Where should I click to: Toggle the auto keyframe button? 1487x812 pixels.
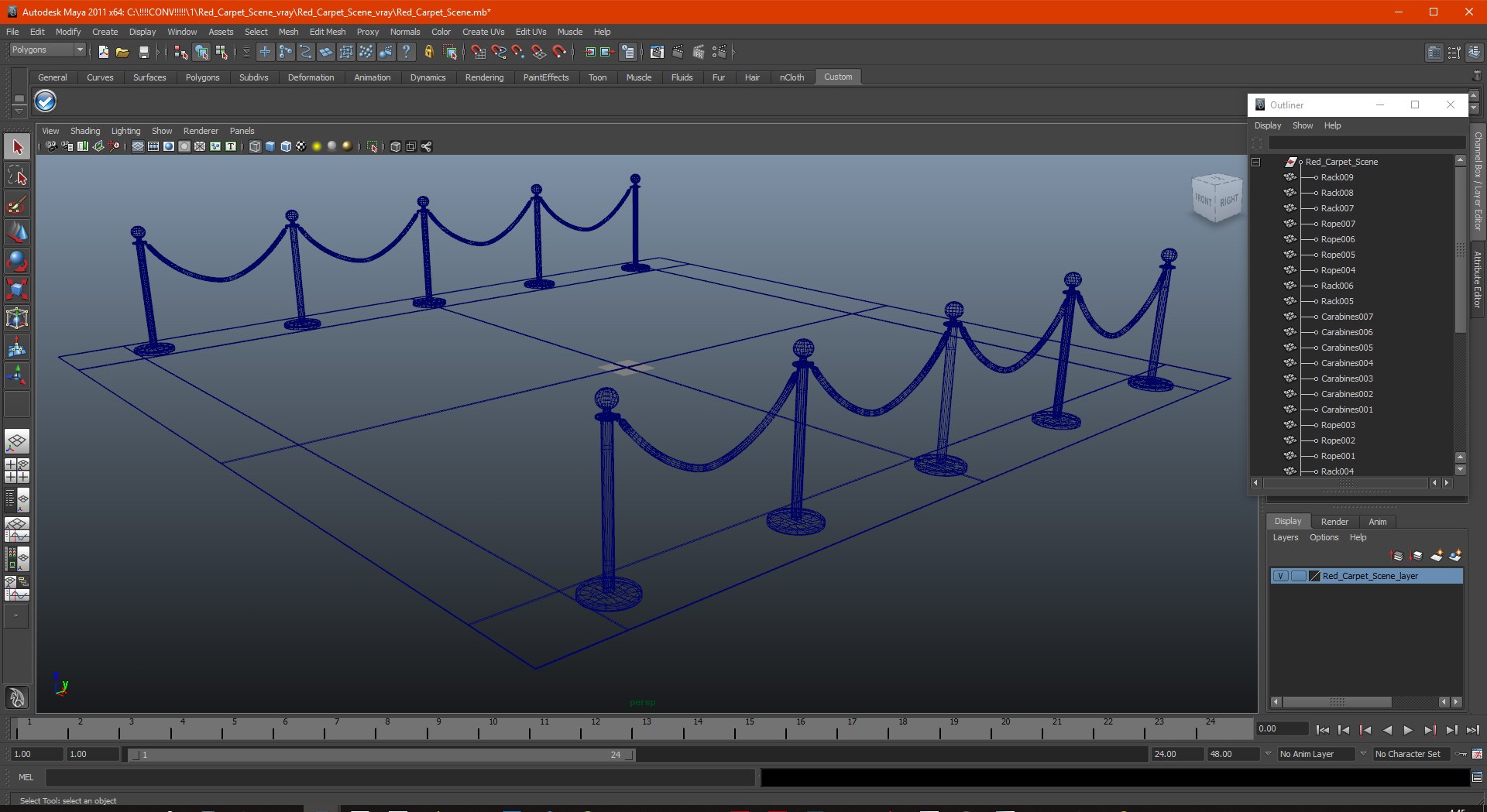click(1461, 754)
